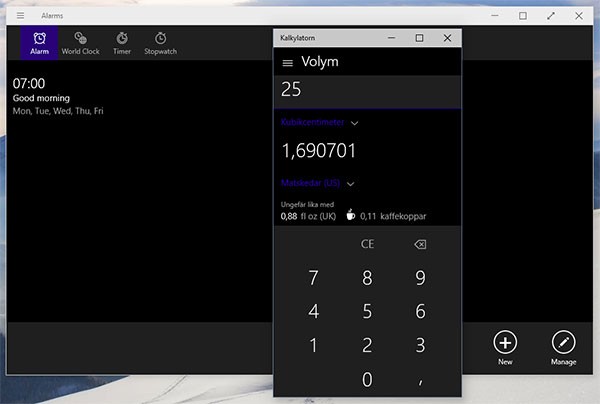
Task: Expand the Matskedar (US) unit dropdown
Action: [x=317, y=183]
